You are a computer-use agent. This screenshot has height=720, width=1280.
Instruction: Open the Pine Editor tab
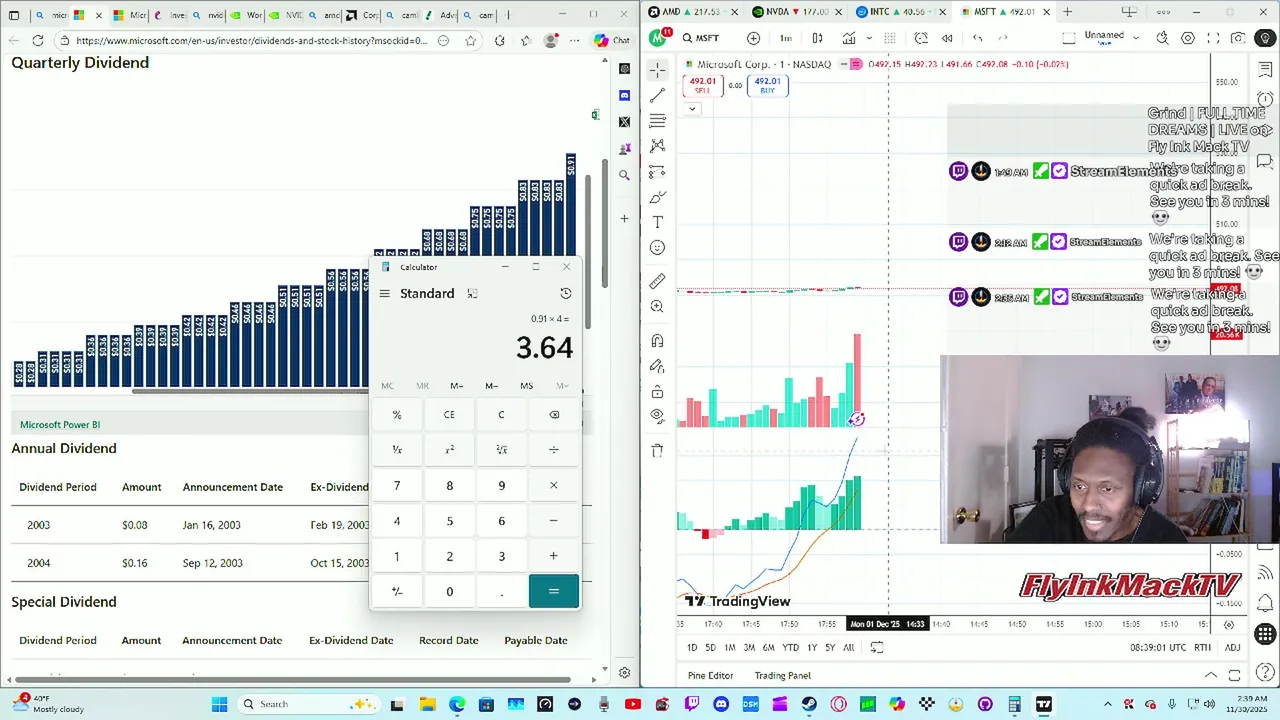(710, 676)
